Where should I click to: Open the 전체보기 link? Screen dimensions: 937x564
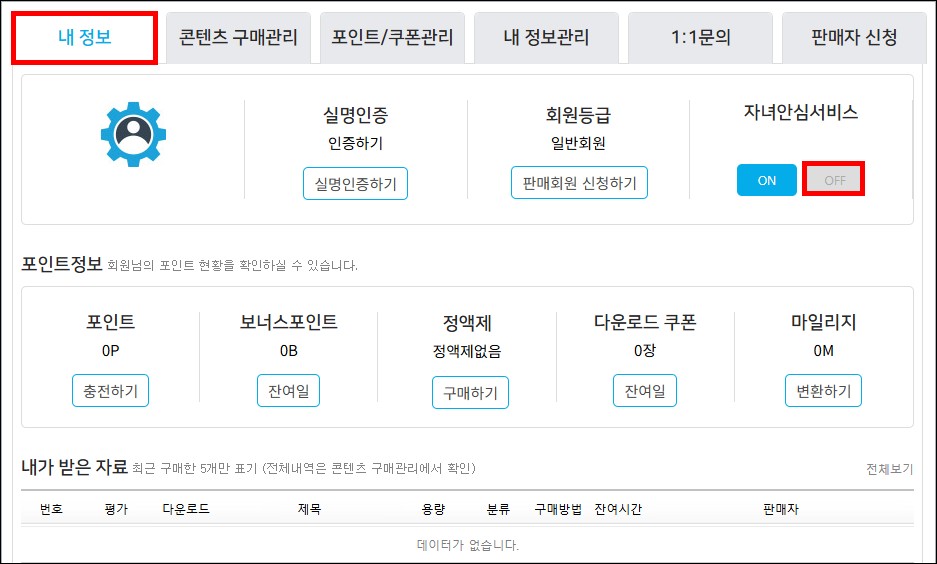[x=890, y=469]
